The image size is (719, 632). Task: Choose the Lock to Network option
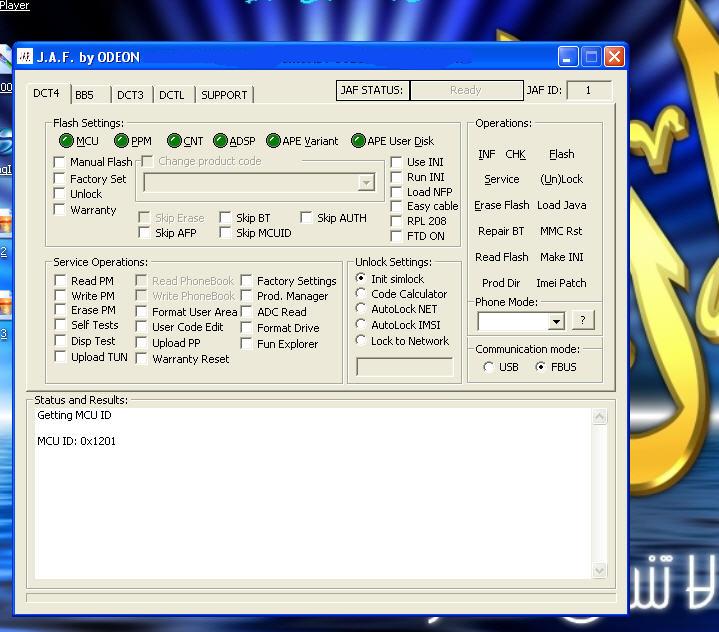(361, 340)
